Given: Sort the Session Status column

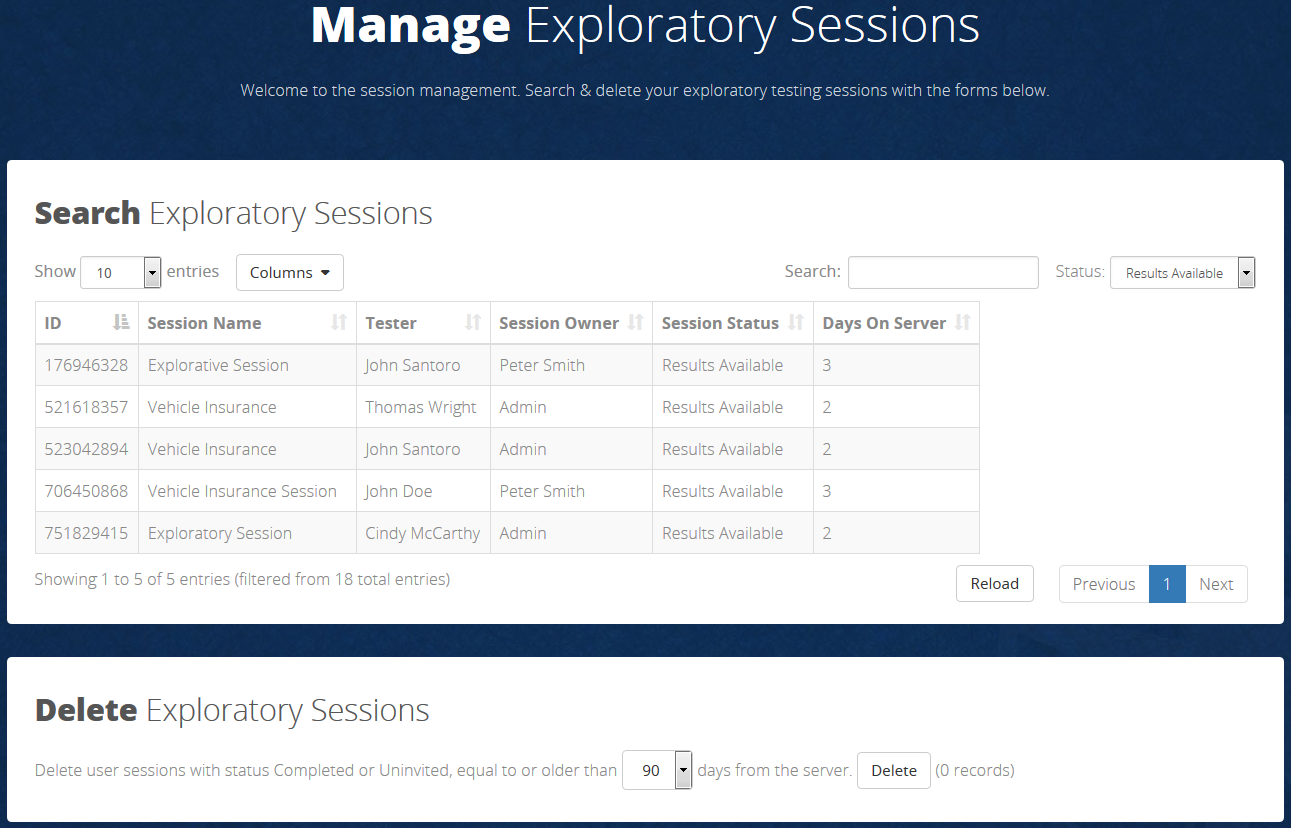Looking at the screenshot, I should point(732,322).
